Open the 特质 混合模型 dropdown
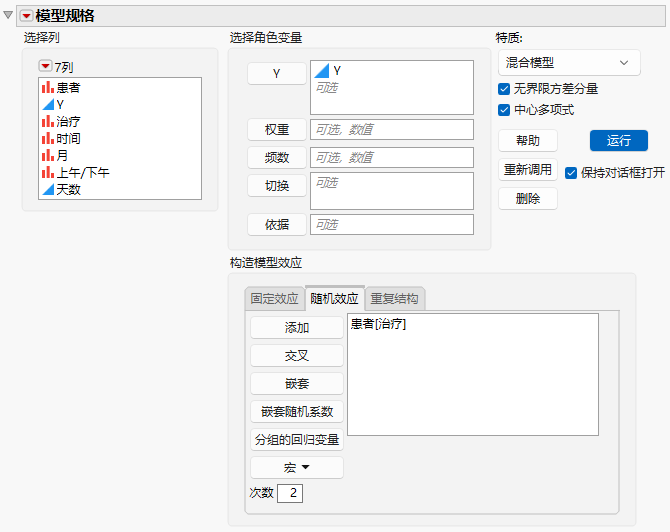Image resolution: width=670 pixels, height=532 pixels. 569,63
